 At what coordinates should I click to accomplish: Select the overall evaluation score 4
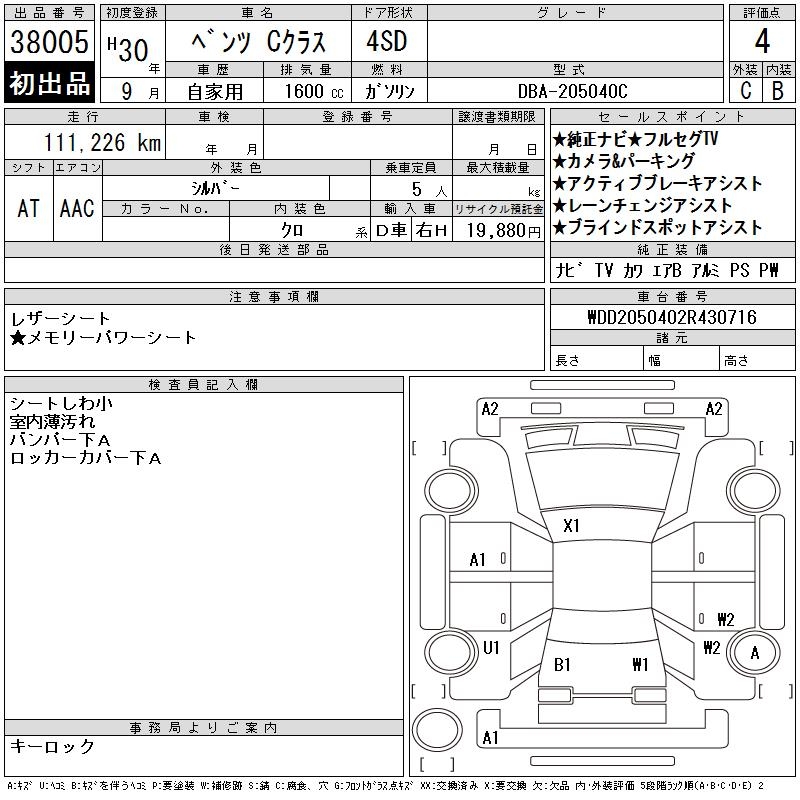tap(762, 41)
